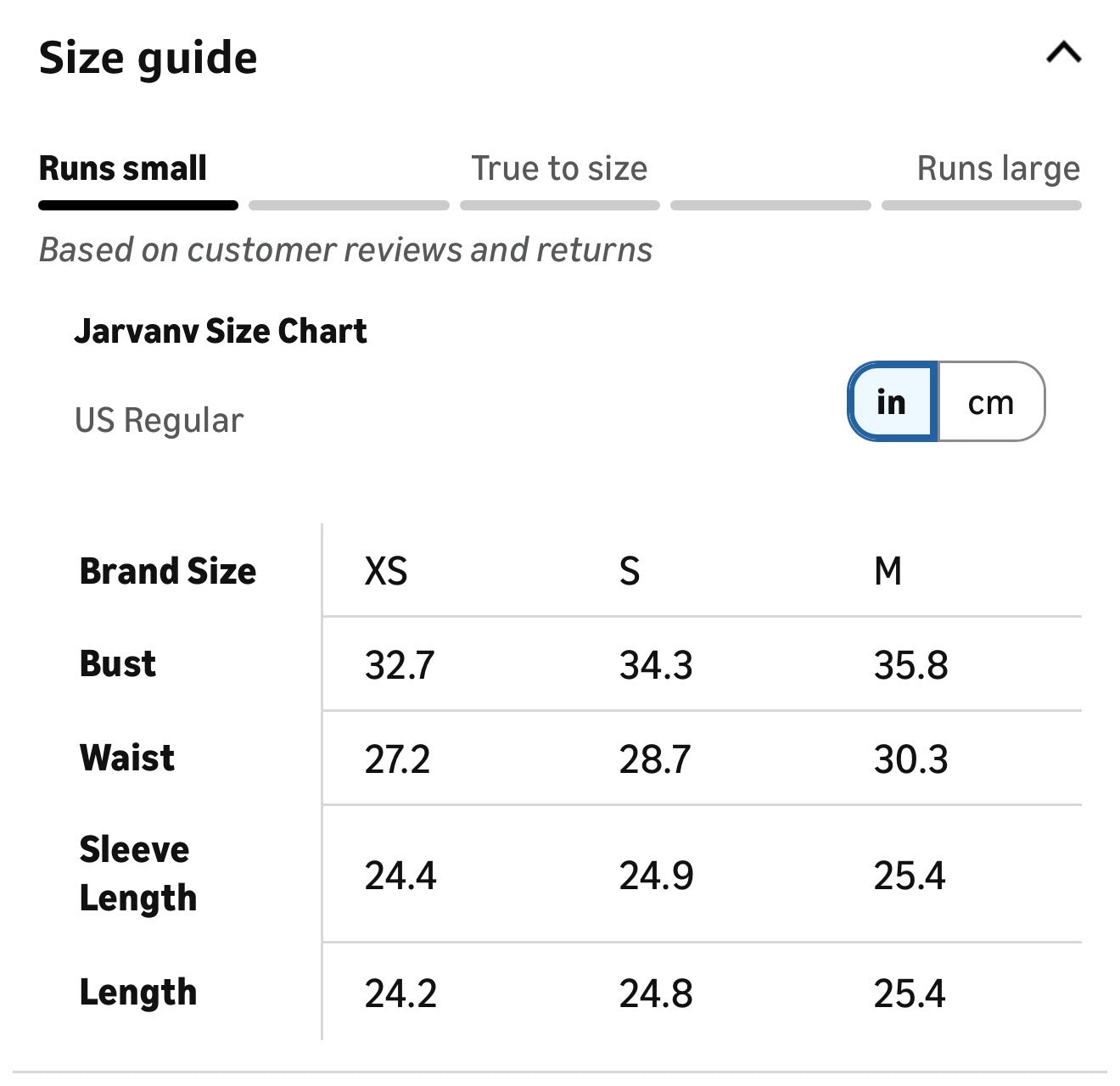This screenshot has width=1120, height=1086.
Task: Click the middle fit-scale bar segment
Action: coord(559,205)
